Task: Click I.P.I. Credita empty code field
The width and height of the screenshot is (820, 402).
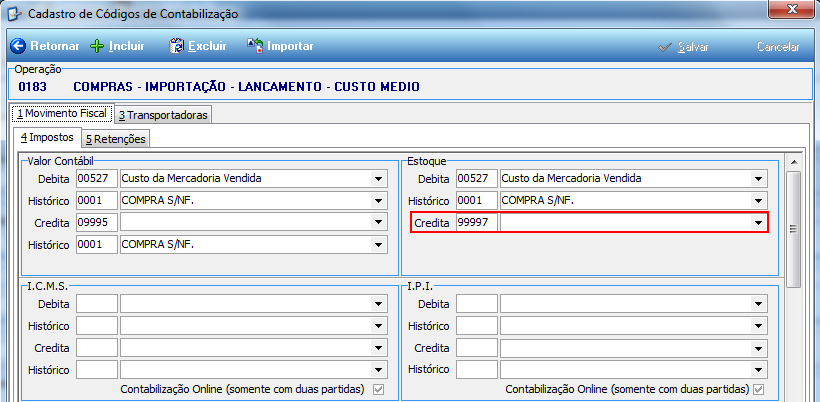Action: point(476,348)
